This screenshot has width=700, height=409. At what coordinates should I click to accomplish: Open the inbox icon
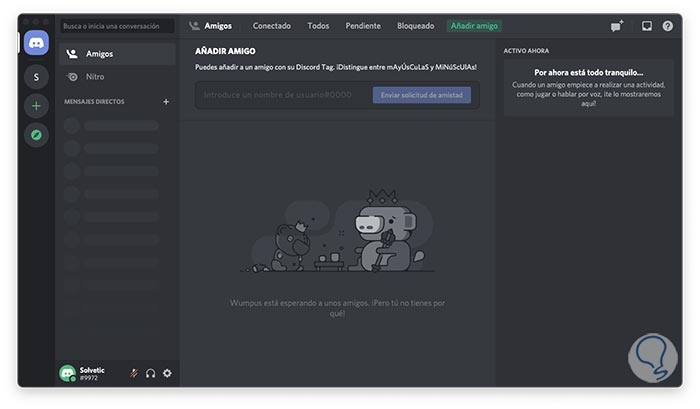[647, 26]
